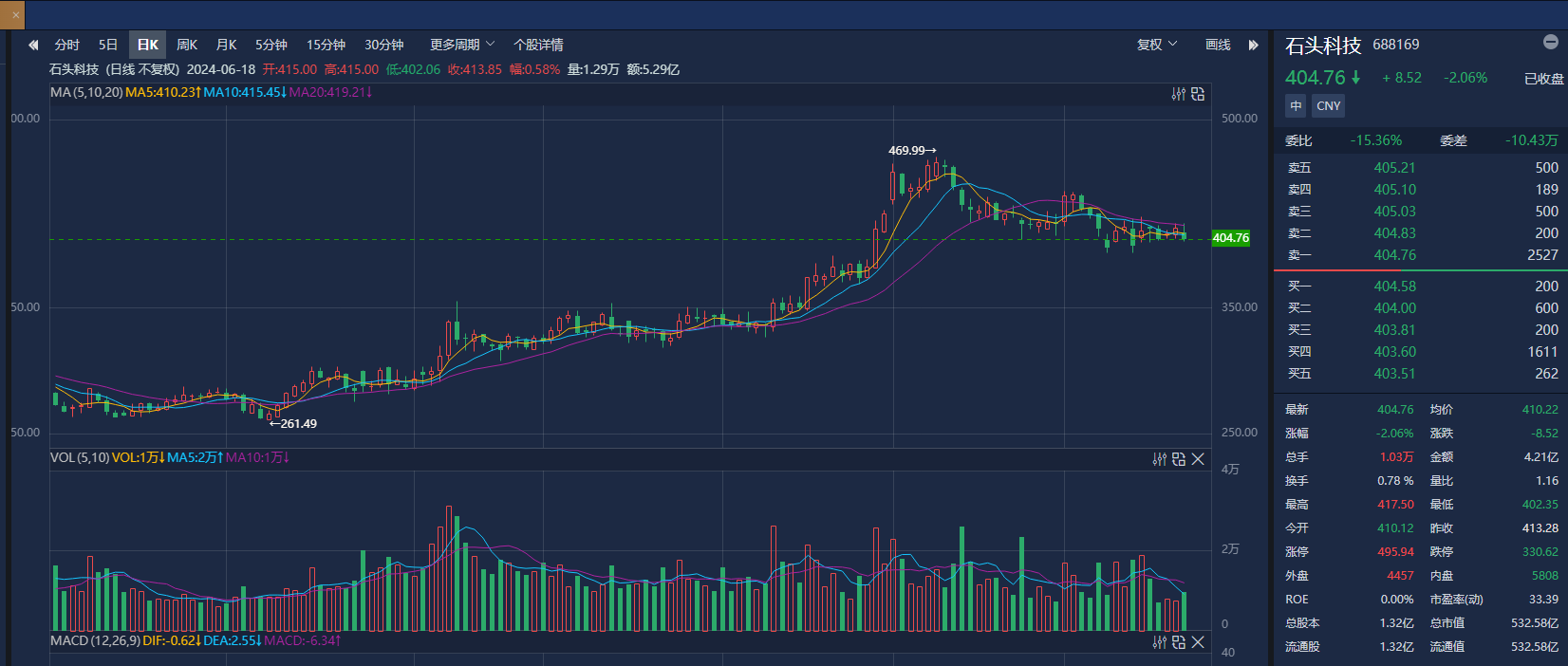
Task: Open 个股详情 stock details
Action: point(538,45)
